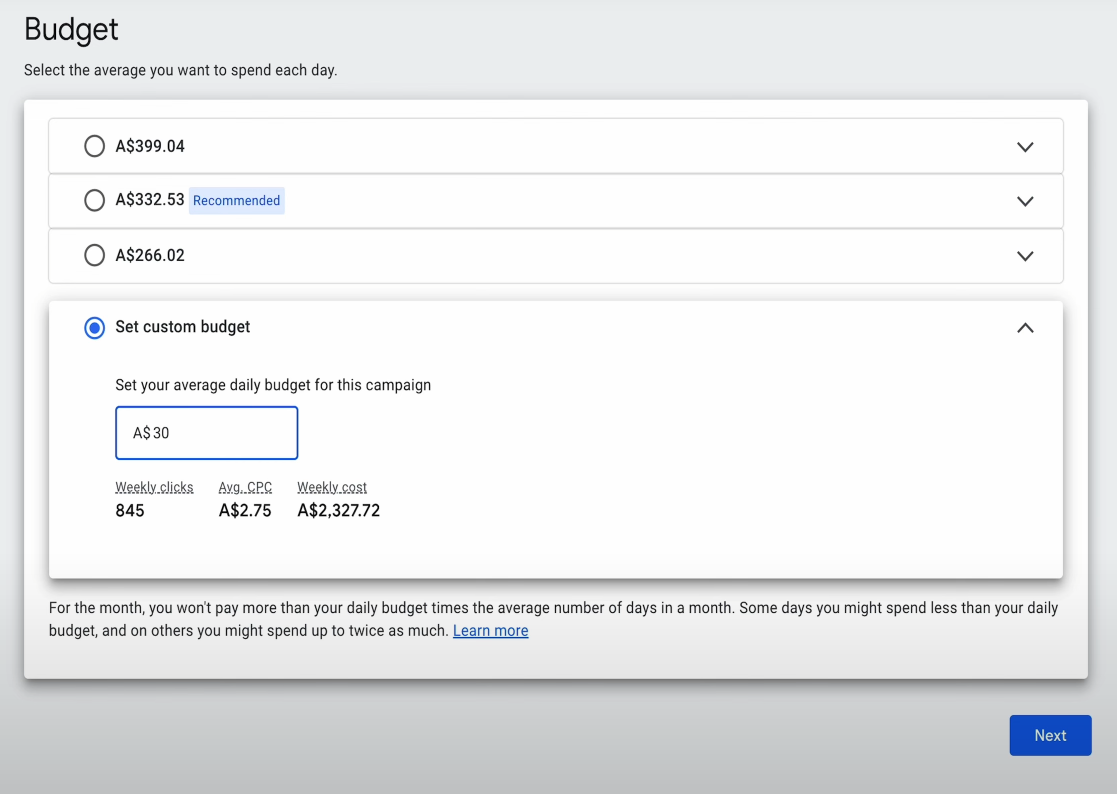This screenshot has width=1117, height=794.
Task: Choose the recommended A$332.53 budget option
Action: 94,200
